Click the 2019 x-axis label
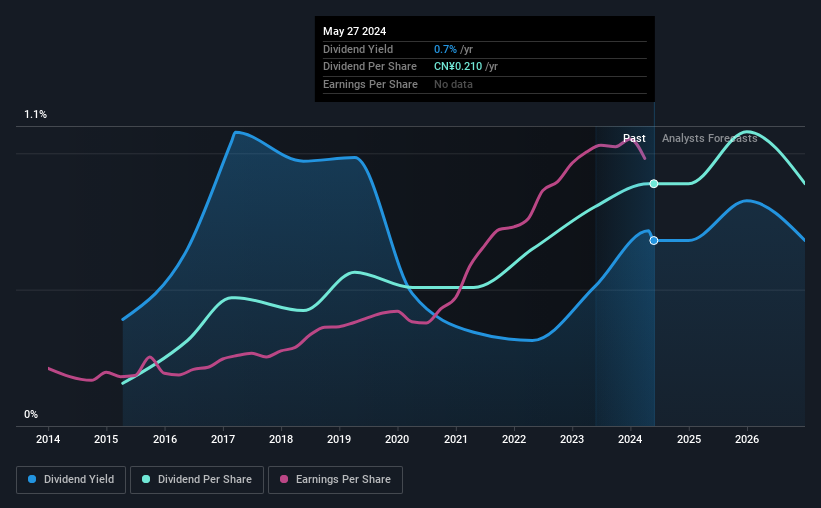Screen dimensions: 821x508 (339, 439)
